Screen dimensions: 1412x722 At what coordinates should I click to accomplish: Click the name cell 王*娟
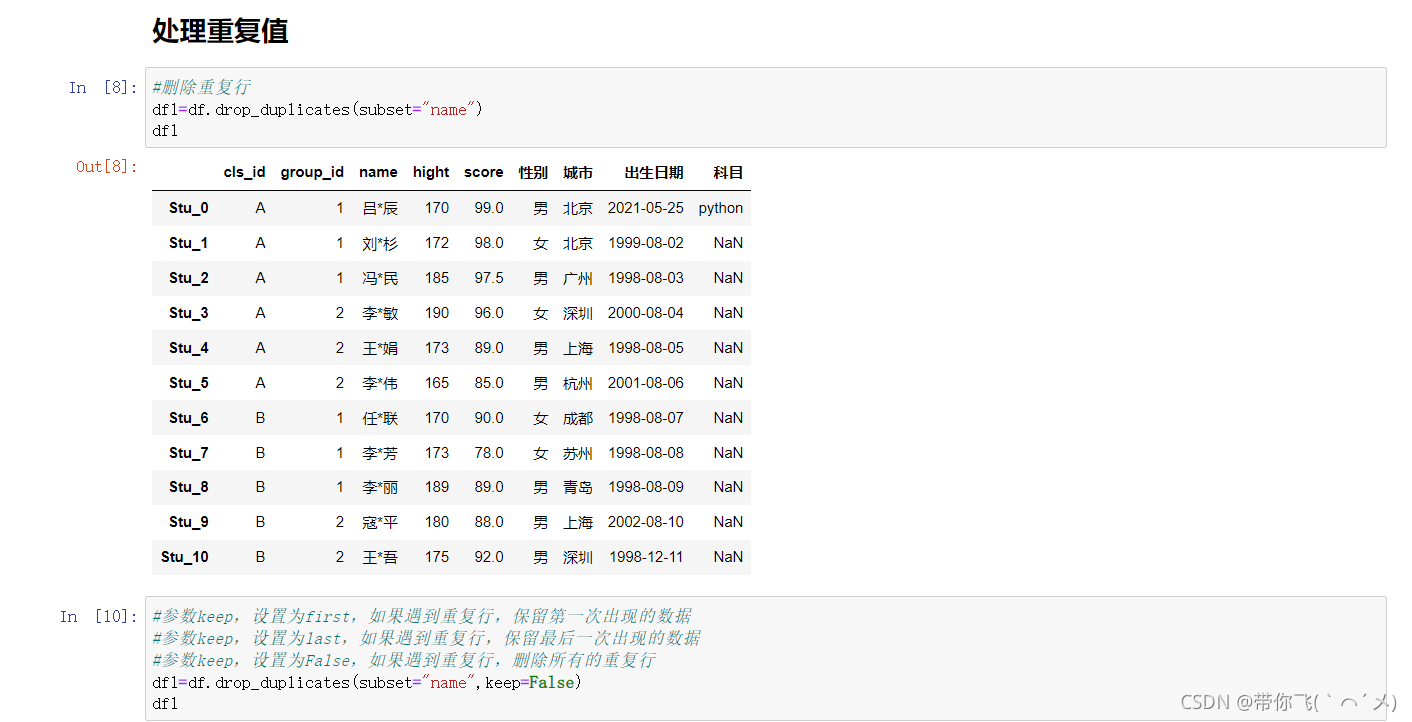click(380, 348)
